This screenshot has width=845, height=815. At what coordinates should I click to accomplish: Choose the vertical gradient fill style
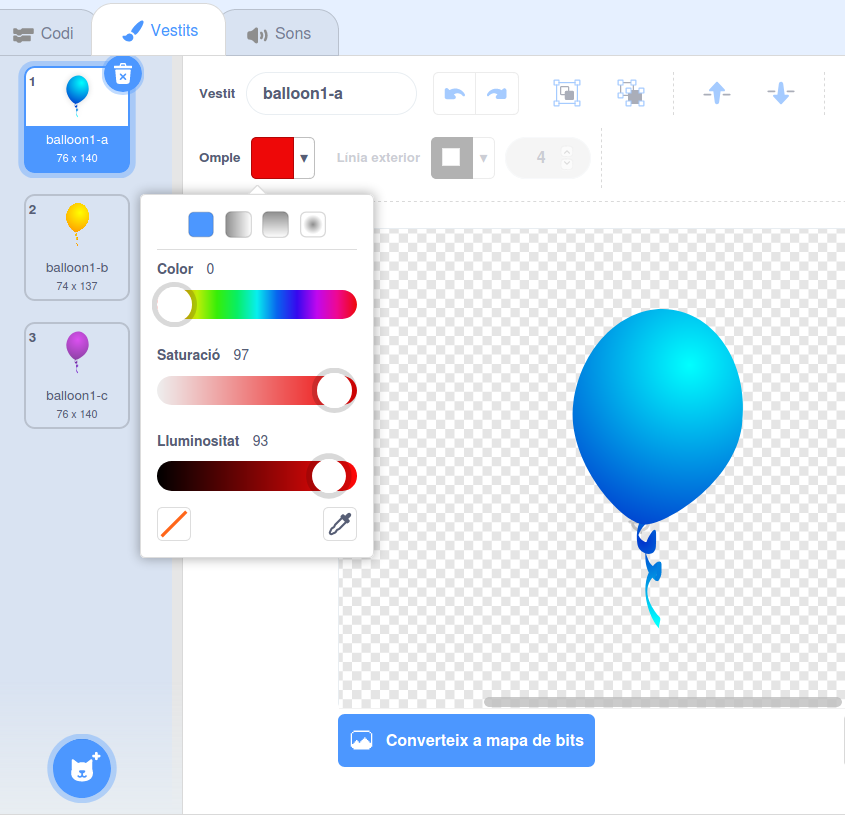275,224
